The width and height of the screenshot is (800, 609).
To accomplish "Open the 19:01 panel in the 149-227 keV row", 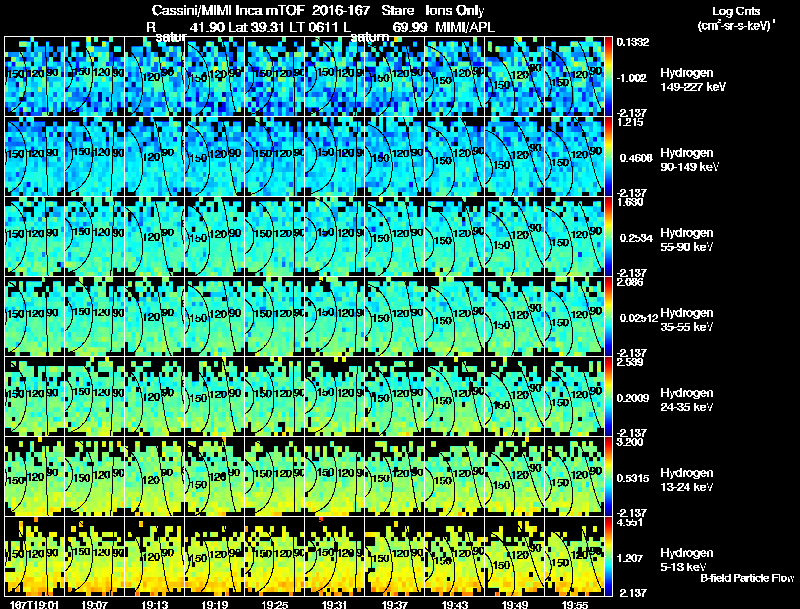I will [x=34, y=76].
